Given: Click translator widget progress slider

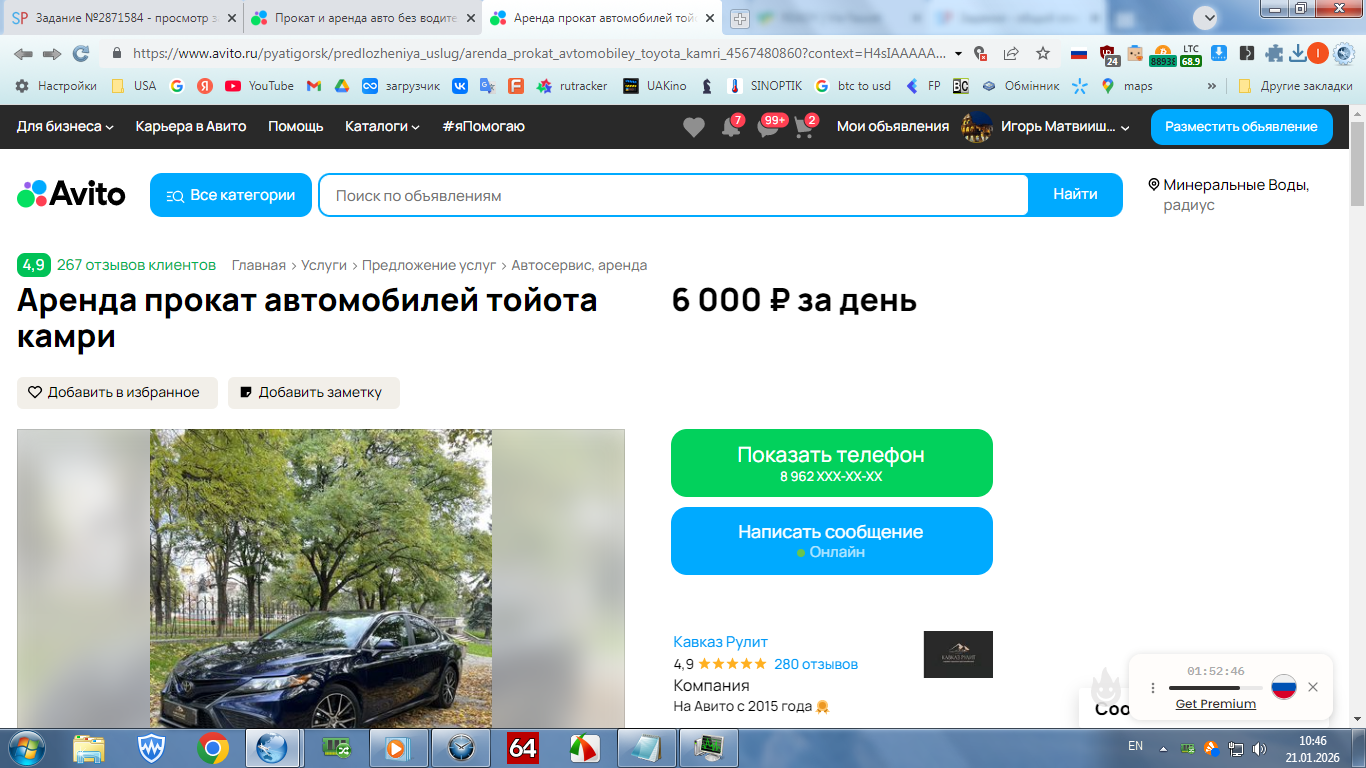Looking at the screenshot, I should coord(1215,688).
